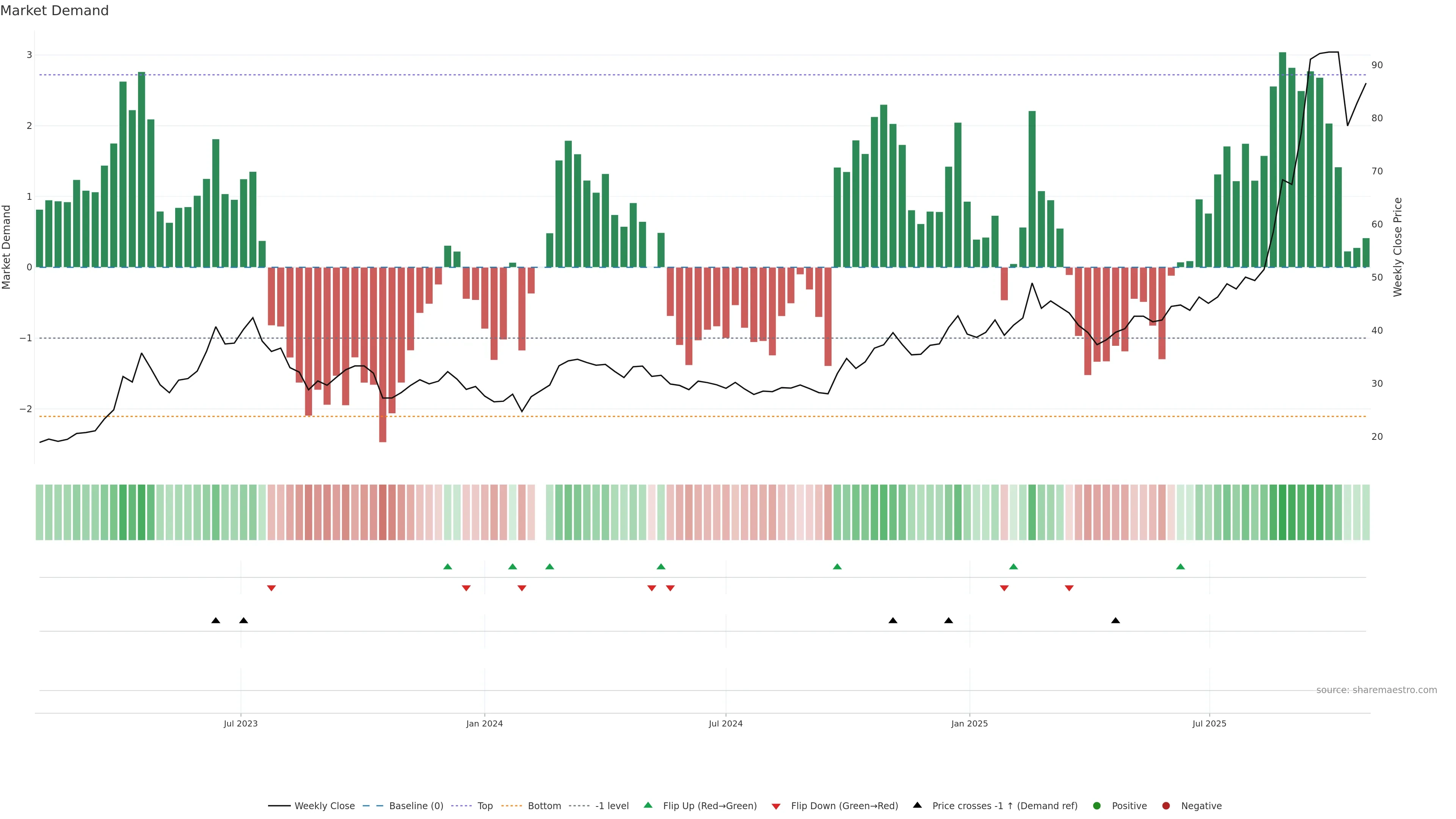The height and width of the screenshot is (819, 1456).
Task: Click the Jan 2024 axis label
Action: click(485, 723)
